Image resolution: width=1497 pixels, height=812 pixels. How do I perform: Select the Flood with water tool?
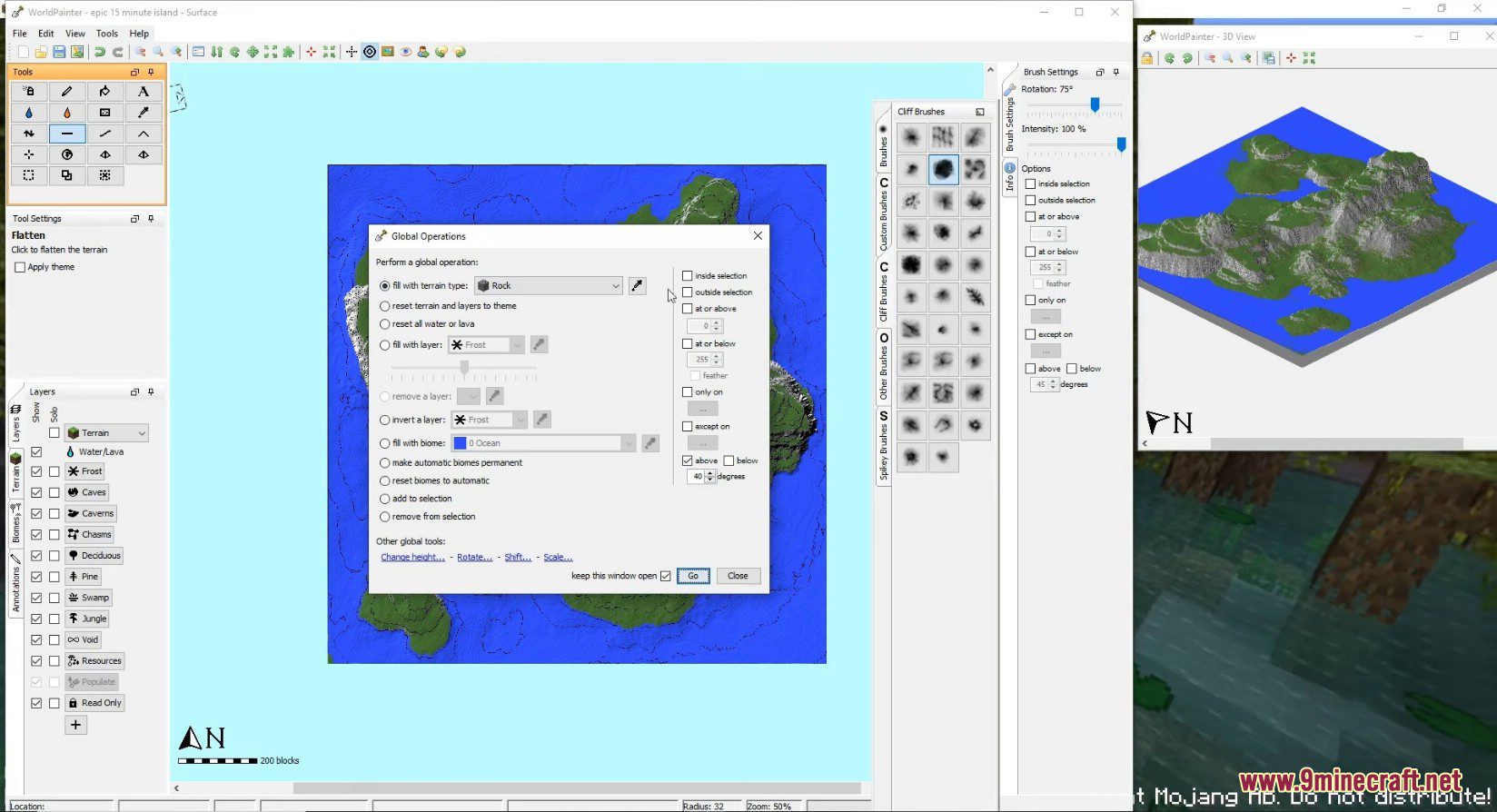coord(29,113)
